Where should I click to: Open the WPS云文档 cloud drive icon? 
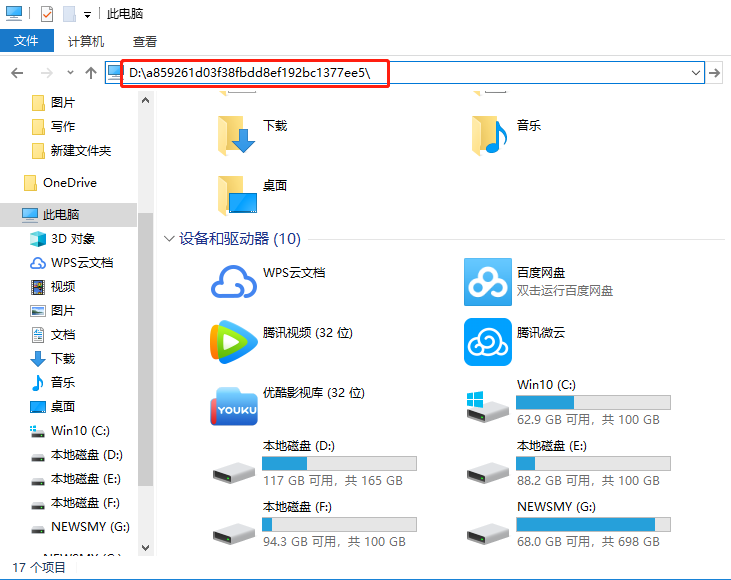233,283
